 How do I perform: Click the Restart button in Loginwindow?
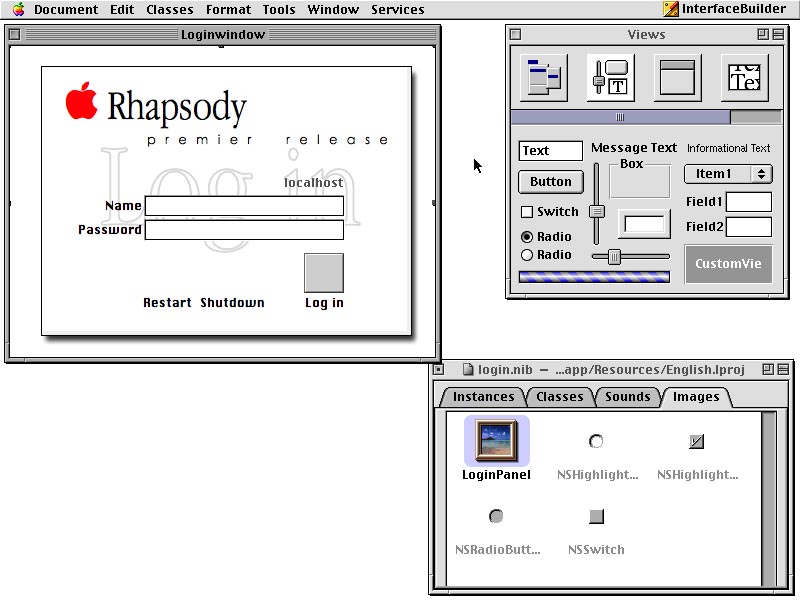pos(167,303)
